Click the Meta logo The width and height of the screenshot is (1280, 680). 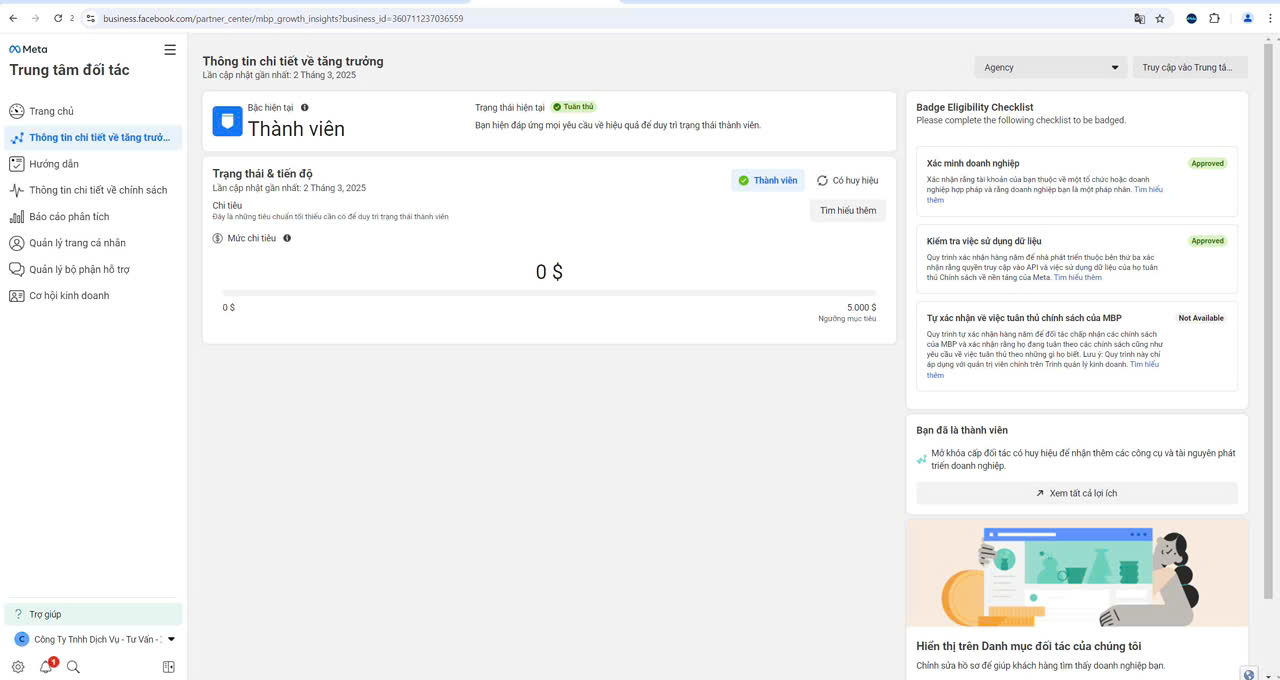[28, 49]
